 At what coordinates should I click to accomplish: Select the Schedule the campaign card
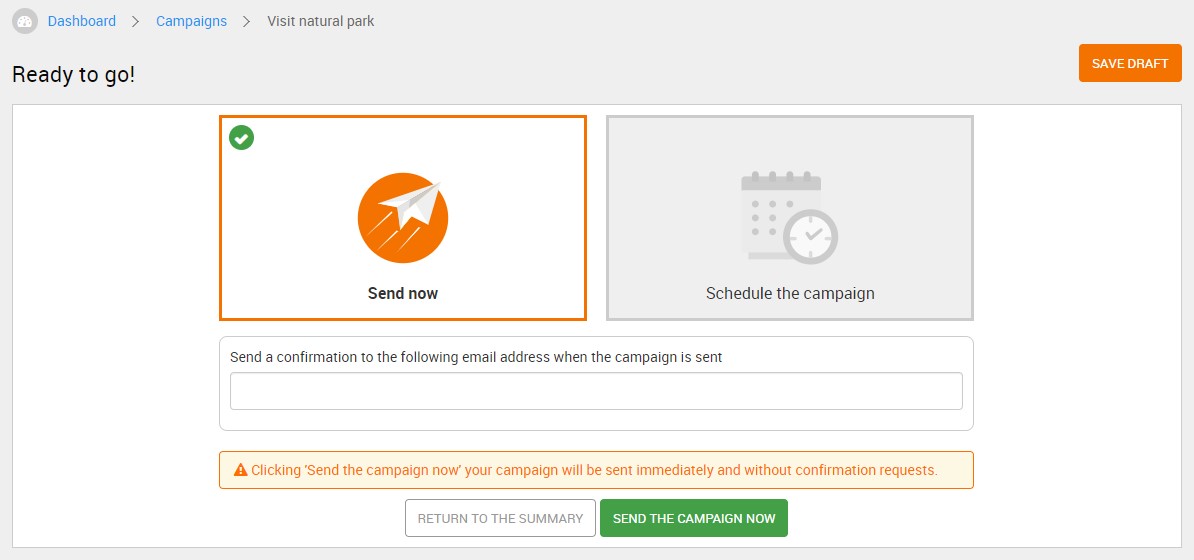[790, 218]
